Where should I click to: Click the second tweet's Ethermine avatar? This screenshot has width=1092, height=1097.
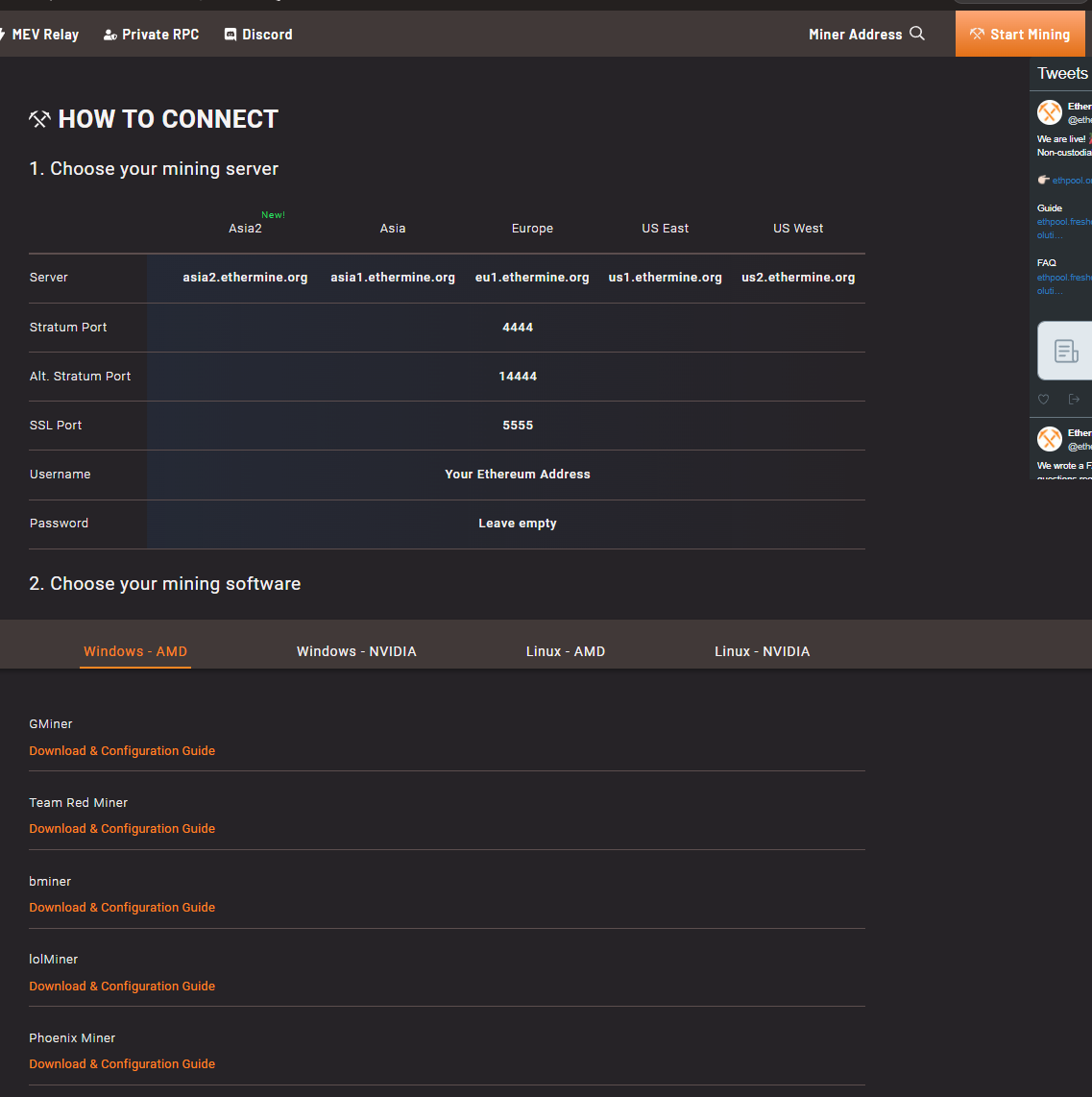click(1050, 439)
